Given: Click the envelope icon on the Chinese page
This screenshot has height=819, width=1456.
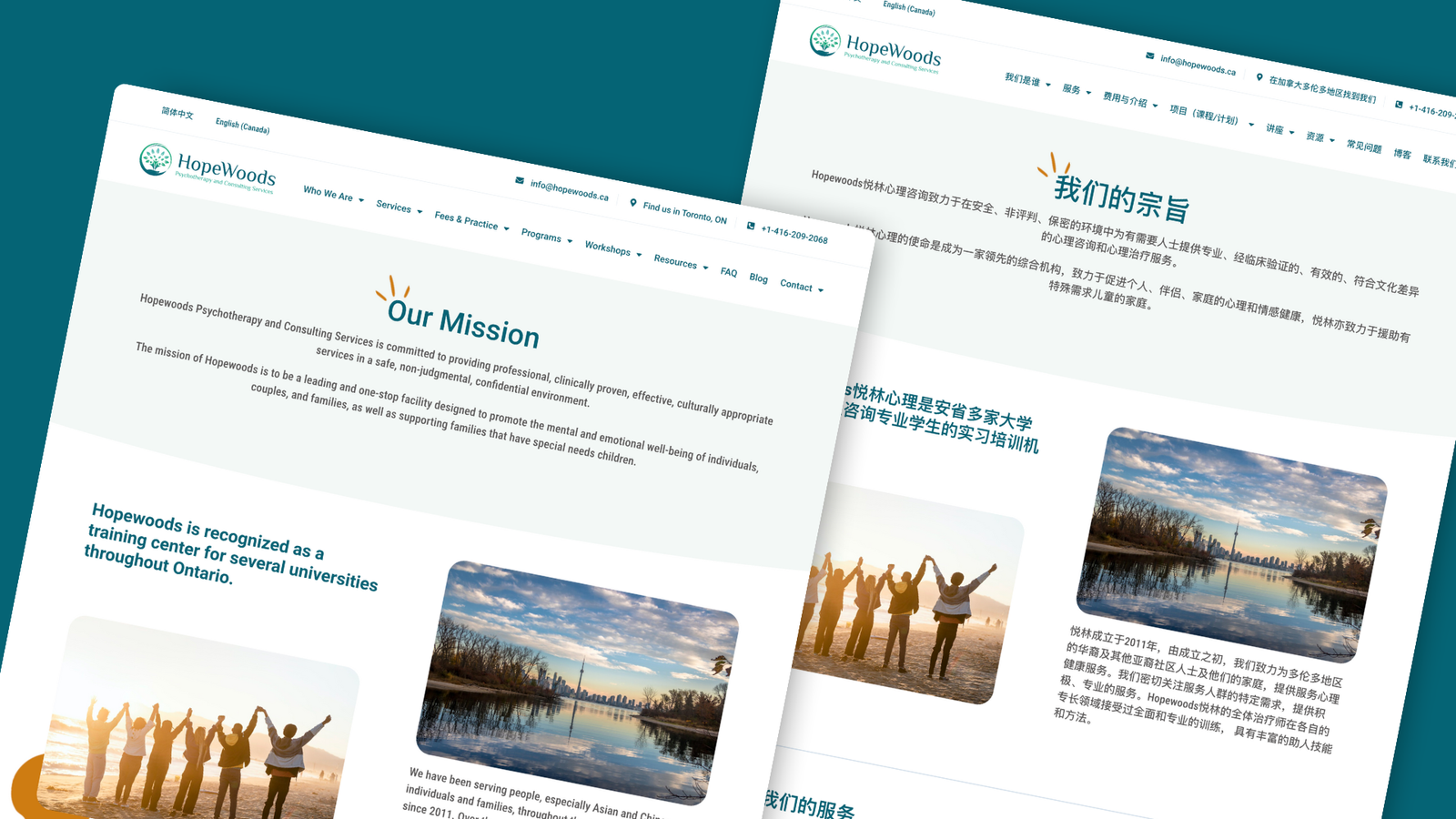Looking at the screenshot, I should [1150, 56].
